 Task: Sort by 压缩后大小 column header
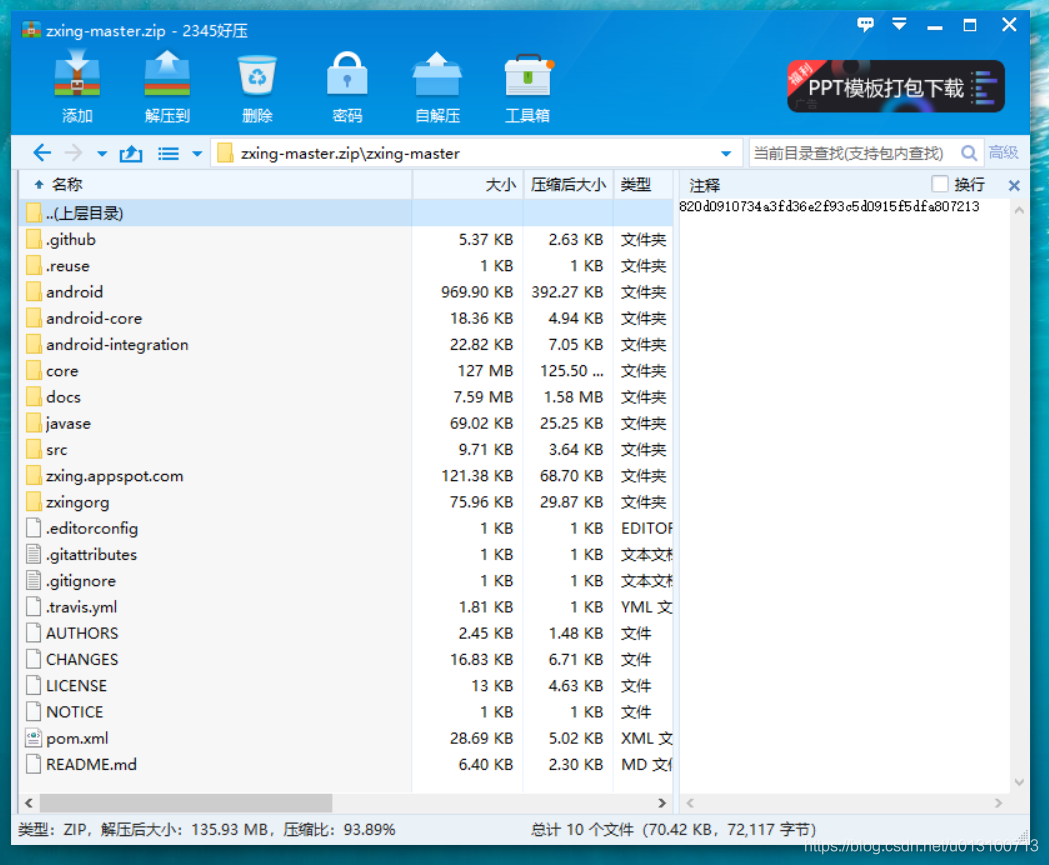click(568, 185)
